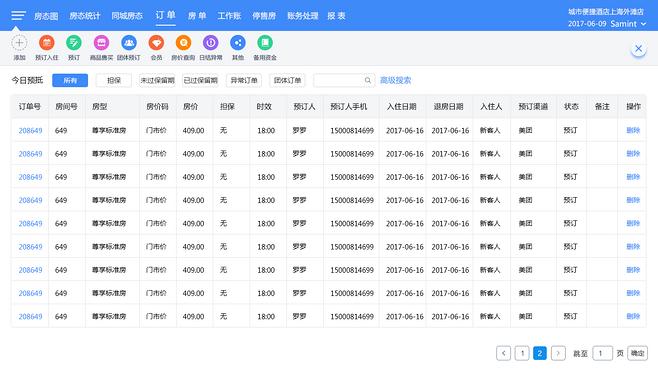The width and height of the screenshot is (658, 372).
Task: Open the 备用资金 icon
Action: pos(265,43)
